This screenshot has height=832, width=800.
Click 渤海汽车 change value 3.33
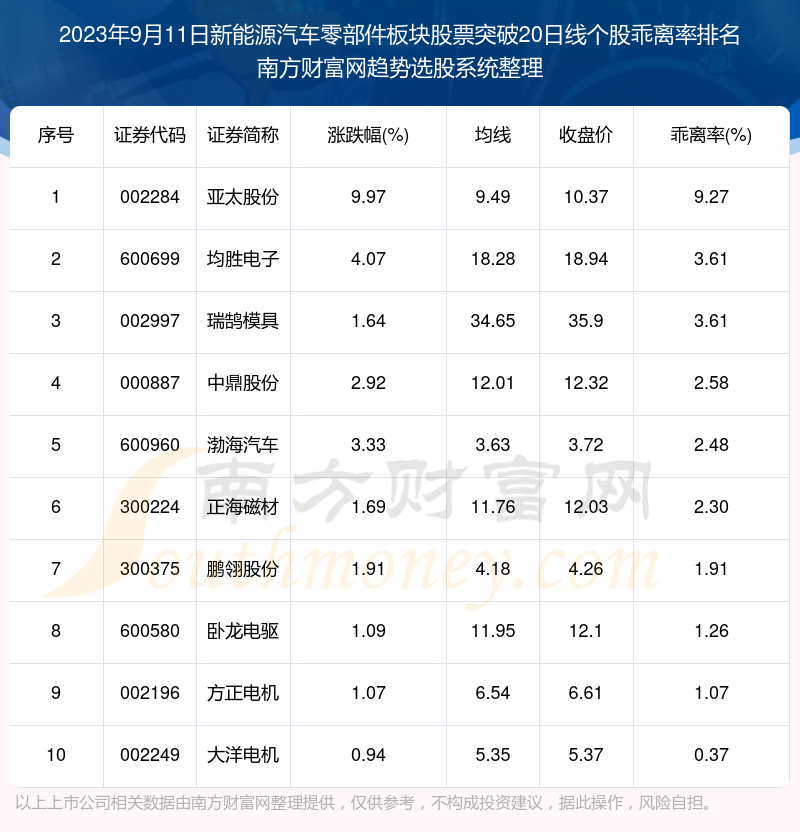click(368, 445)
